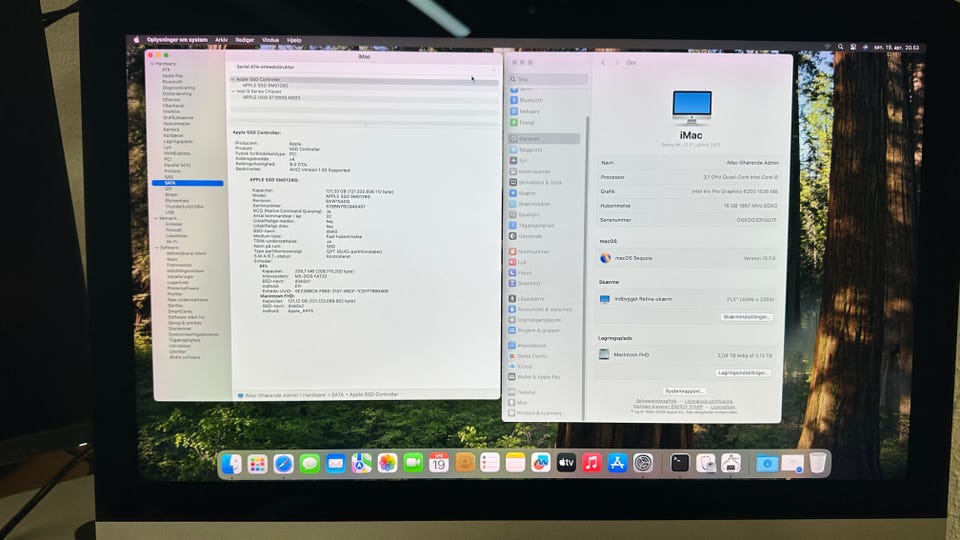
Task: Open the Hjælp menu
Action: [294, 40]
